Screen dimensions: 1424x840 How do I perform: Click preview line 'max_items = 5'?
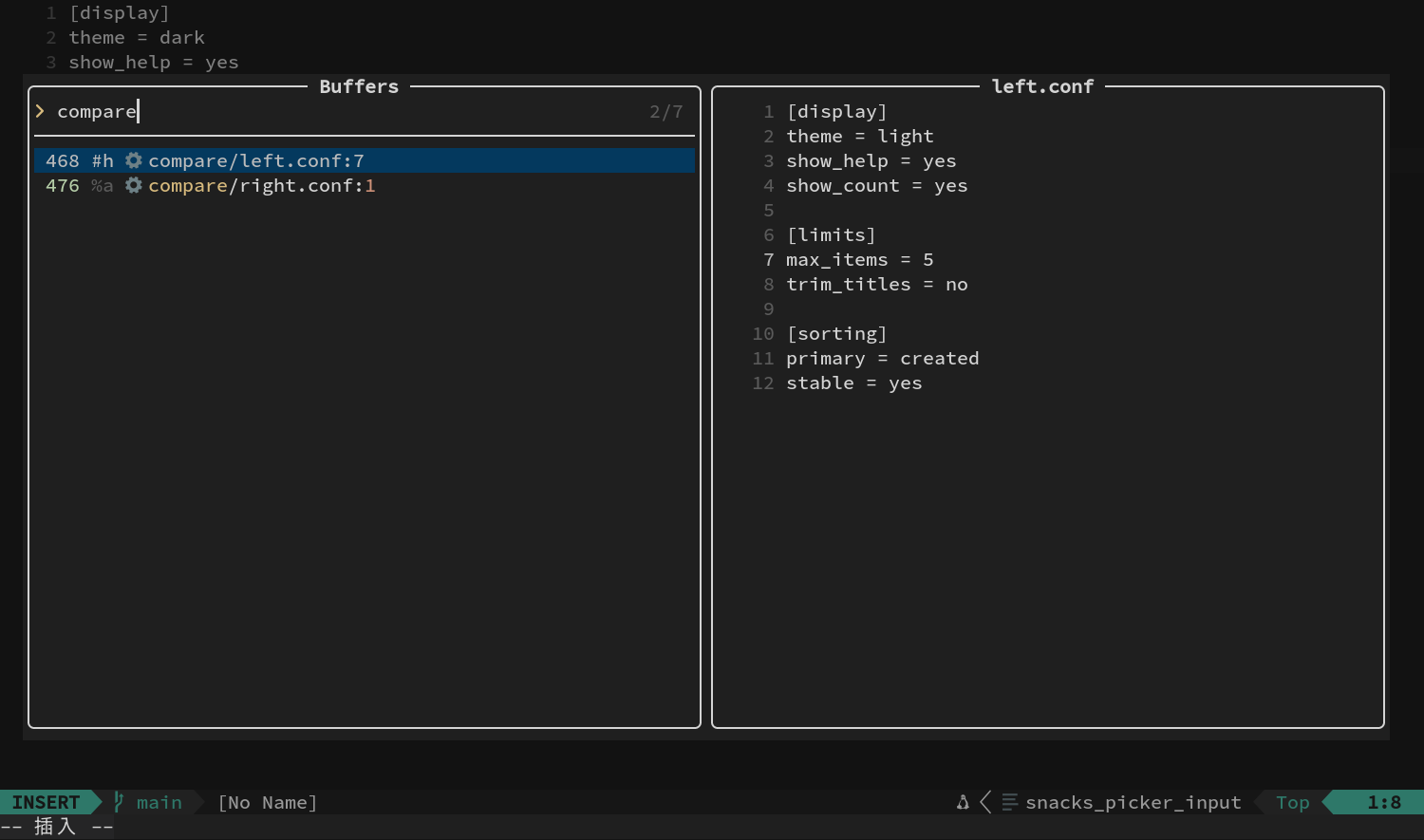[860, 259]
